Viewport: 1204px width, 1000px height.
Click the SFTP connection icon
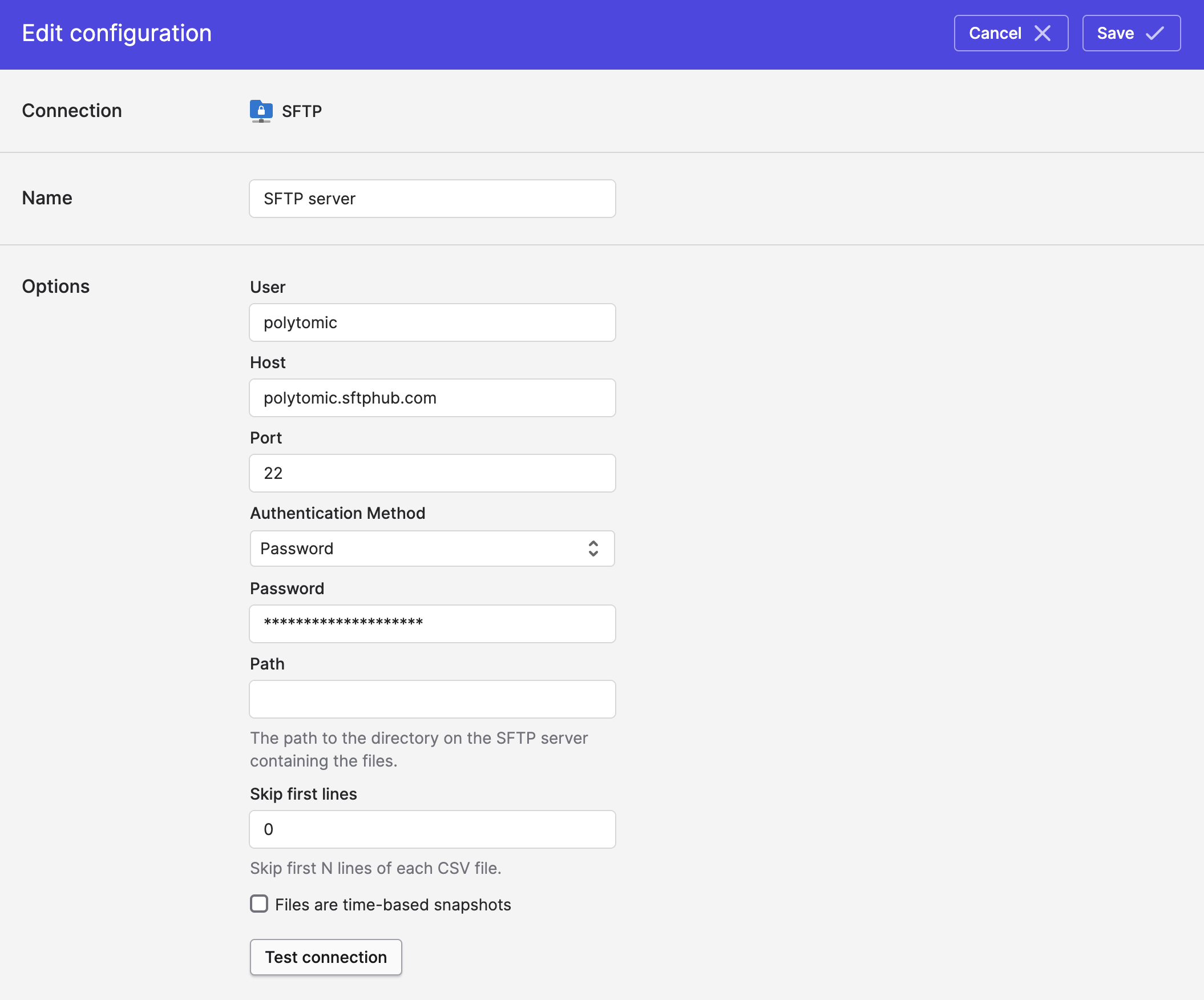coord(261,111)
